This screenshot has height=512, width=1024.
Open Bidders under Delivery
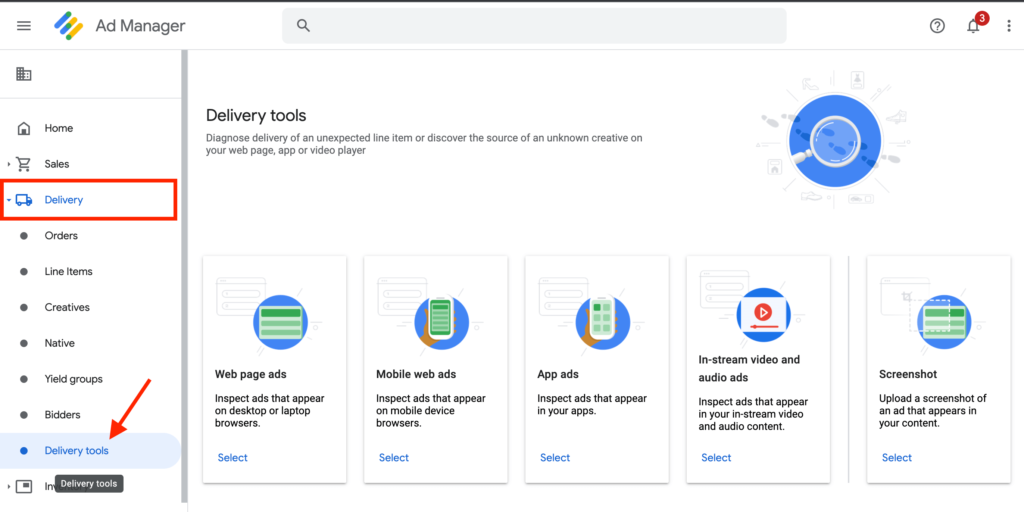[63, 415]
